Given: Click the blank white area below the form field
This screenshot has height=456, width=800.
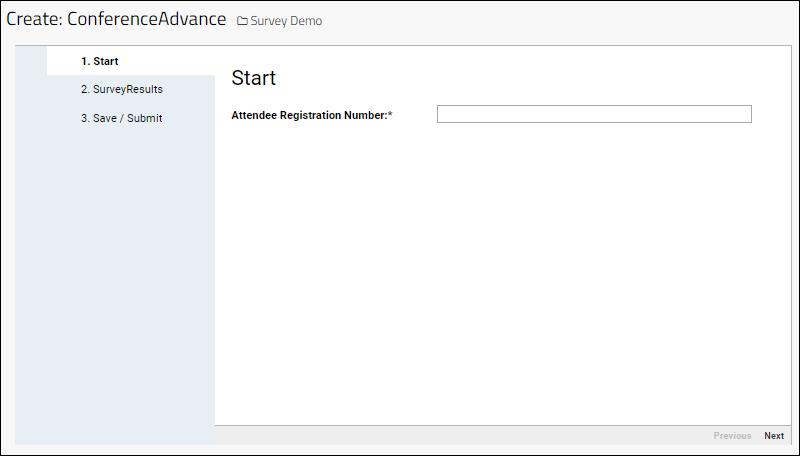Looking at the screenshot, I should 500,280.
